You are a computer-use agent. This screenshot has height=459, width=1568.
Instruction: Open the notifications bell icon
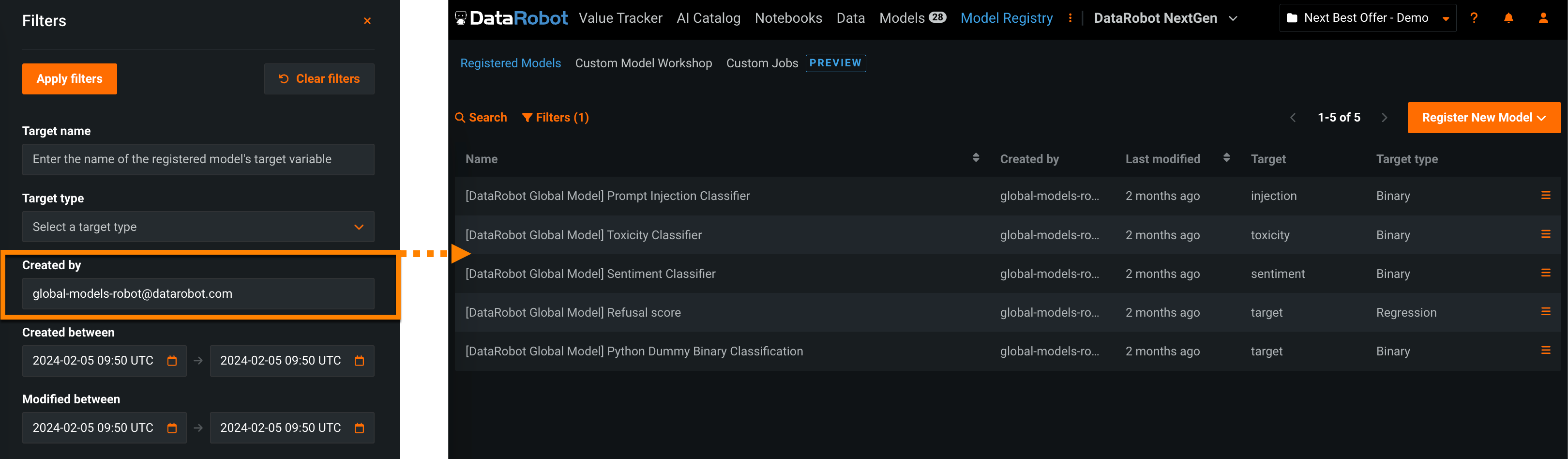[x=1508, y=18]
